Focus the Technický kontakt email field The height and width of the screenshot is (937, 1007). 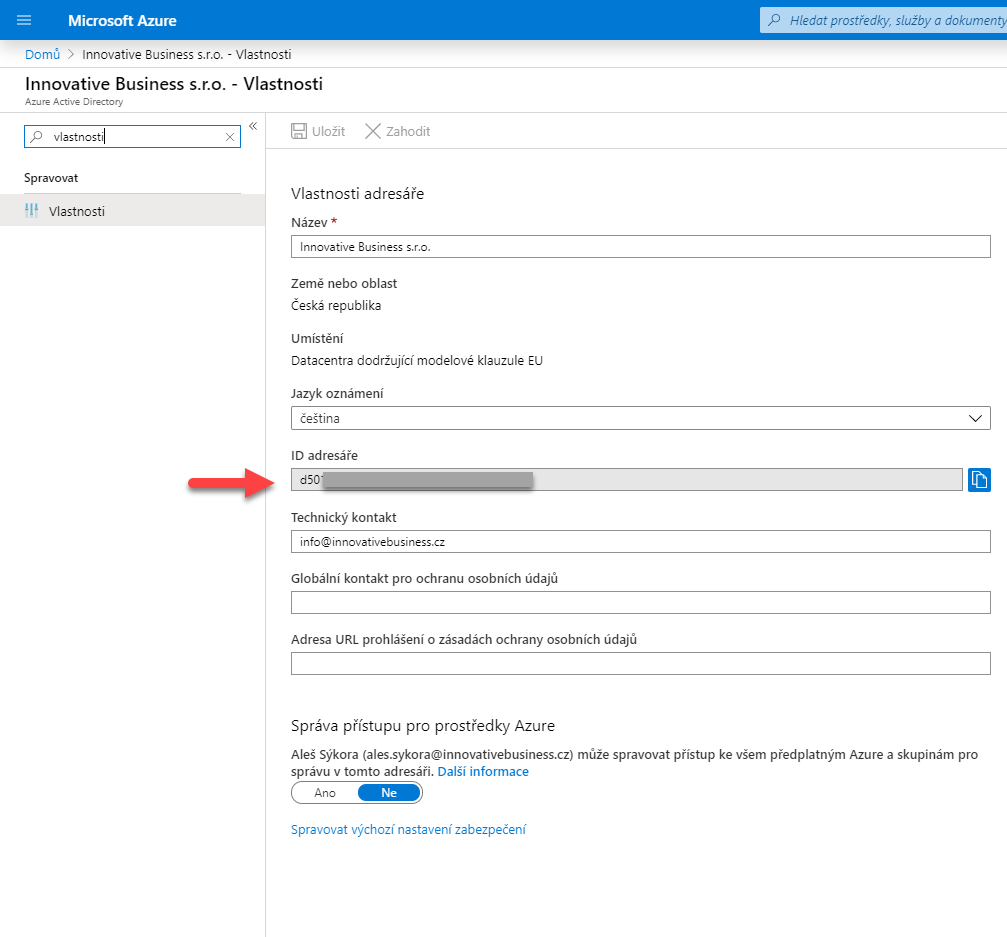(640, 541)
